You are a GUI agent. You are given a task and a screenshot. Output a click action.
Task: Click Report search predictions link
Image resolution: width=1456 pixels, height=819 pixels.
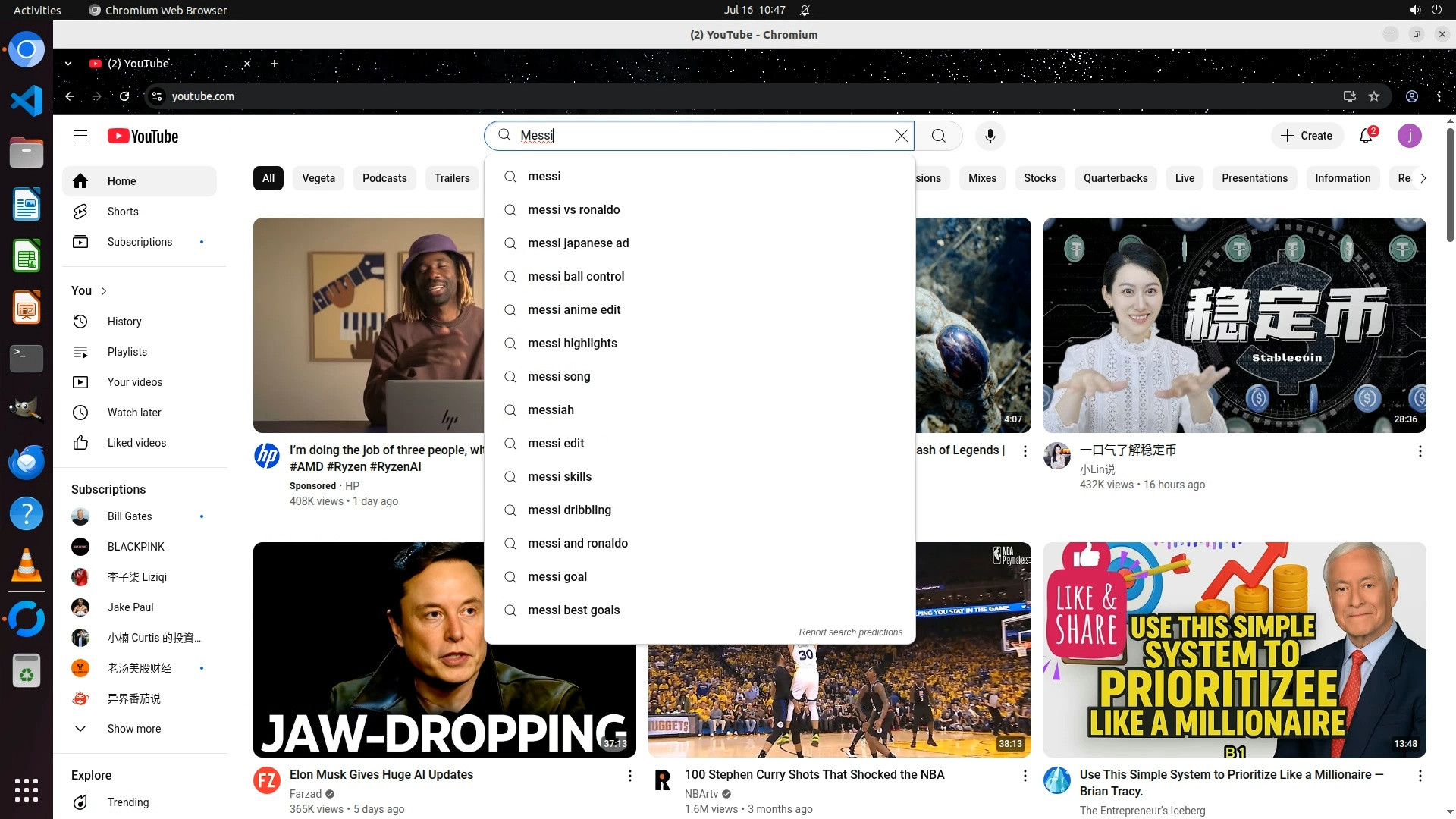[x=850, y=632]
